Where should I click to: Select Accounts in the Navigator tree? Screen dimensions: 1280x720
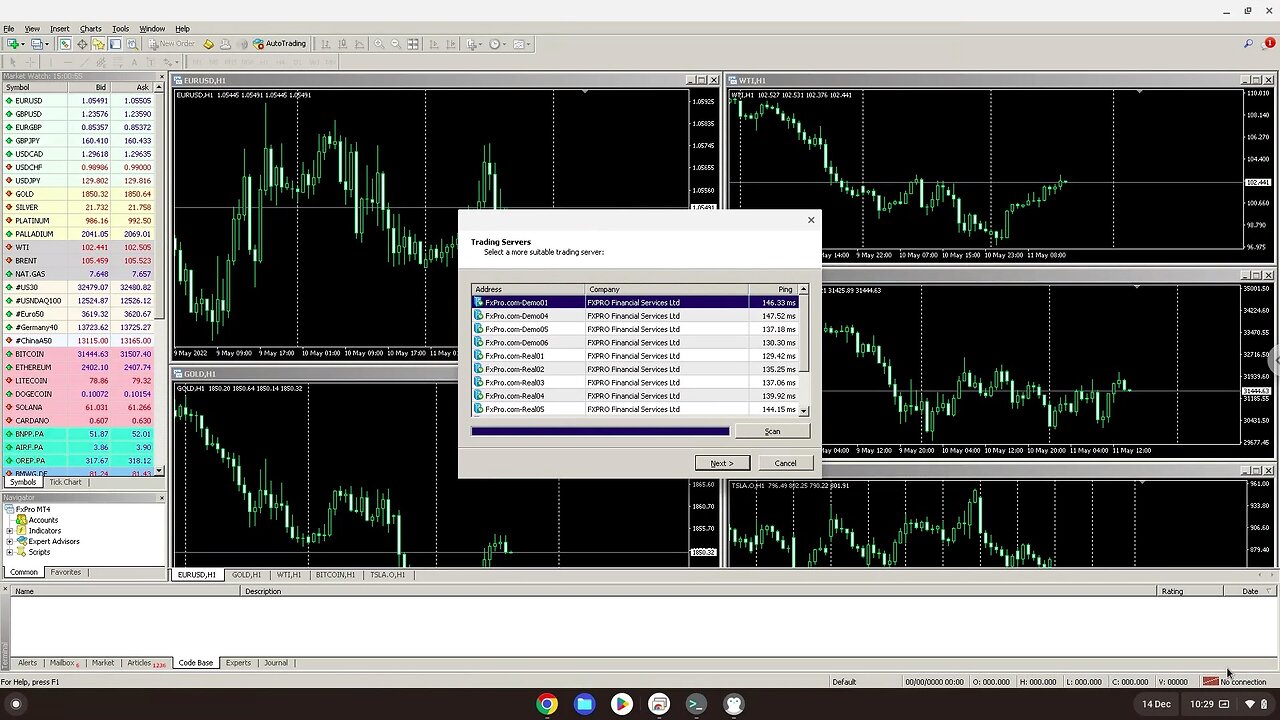click(x=43, y=520)
